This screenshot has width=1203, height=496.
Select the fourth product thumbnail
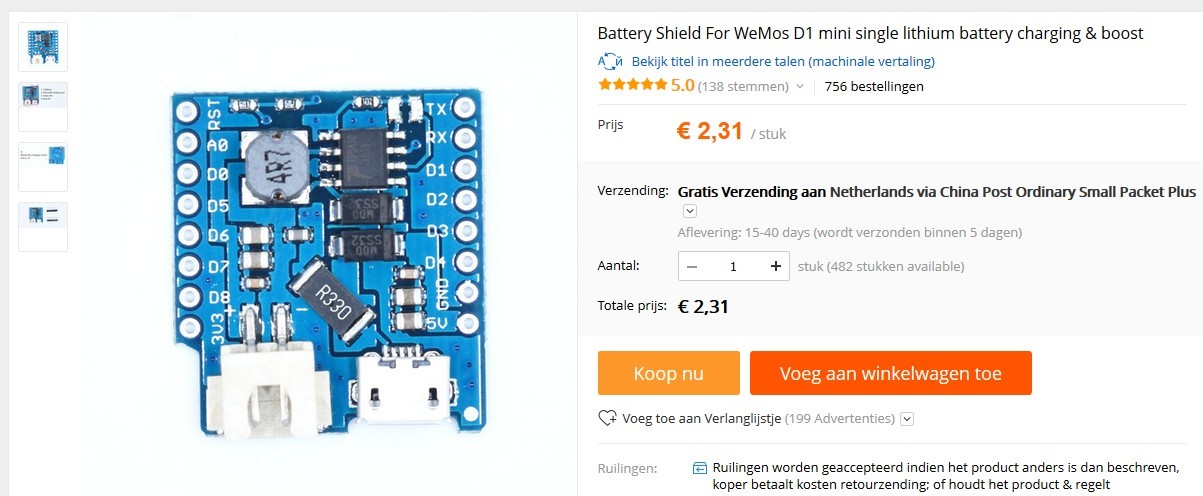tap(43, 227)
